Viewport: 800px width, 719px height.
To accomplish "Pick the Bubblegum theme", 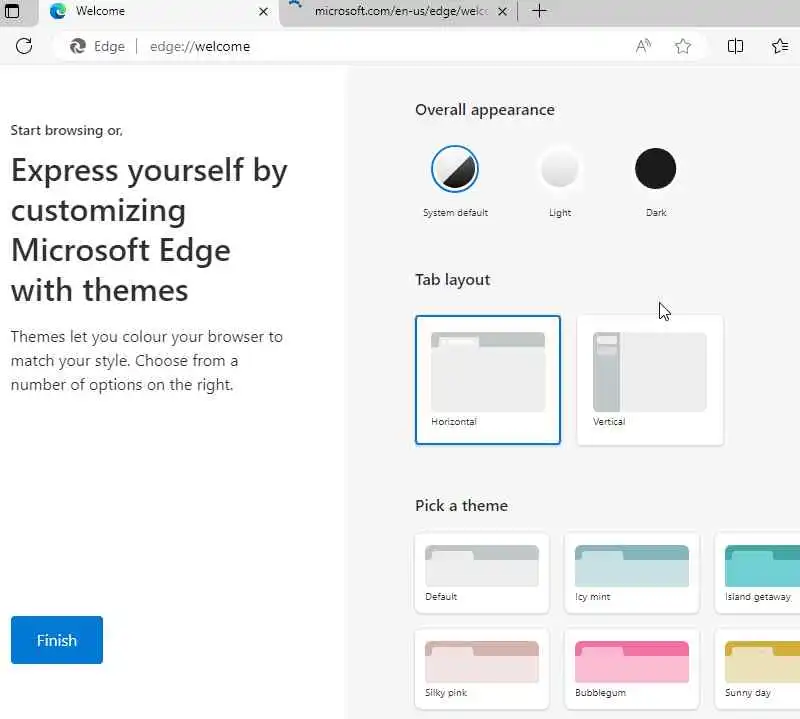I will [x=632, y=668].
